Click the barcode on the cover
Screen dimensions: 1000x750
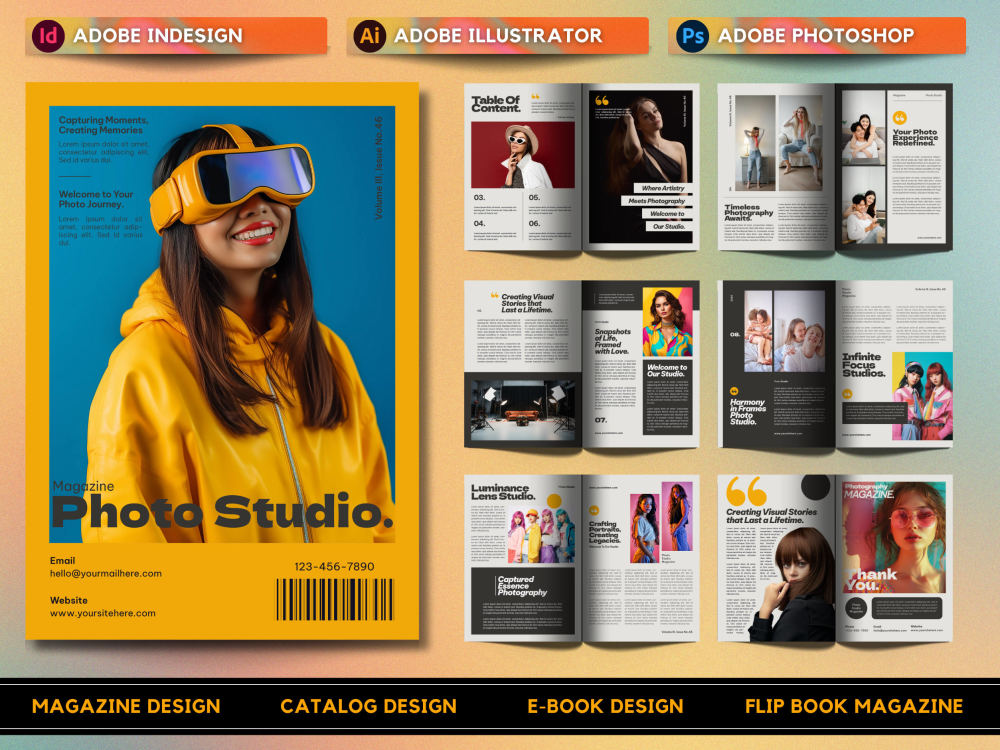point(335,599)
